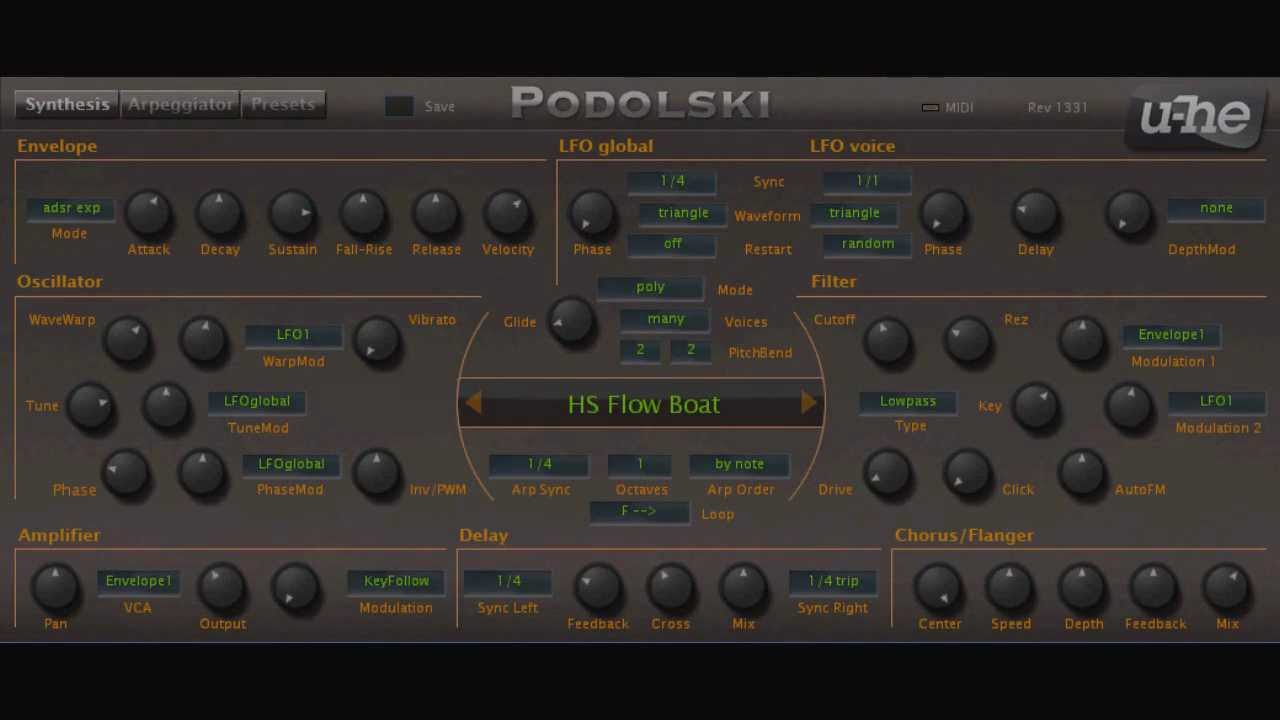This screenshot has height=720, width=1280.
Task: Click the chorus Speed knob
Action: (1010, 587)
